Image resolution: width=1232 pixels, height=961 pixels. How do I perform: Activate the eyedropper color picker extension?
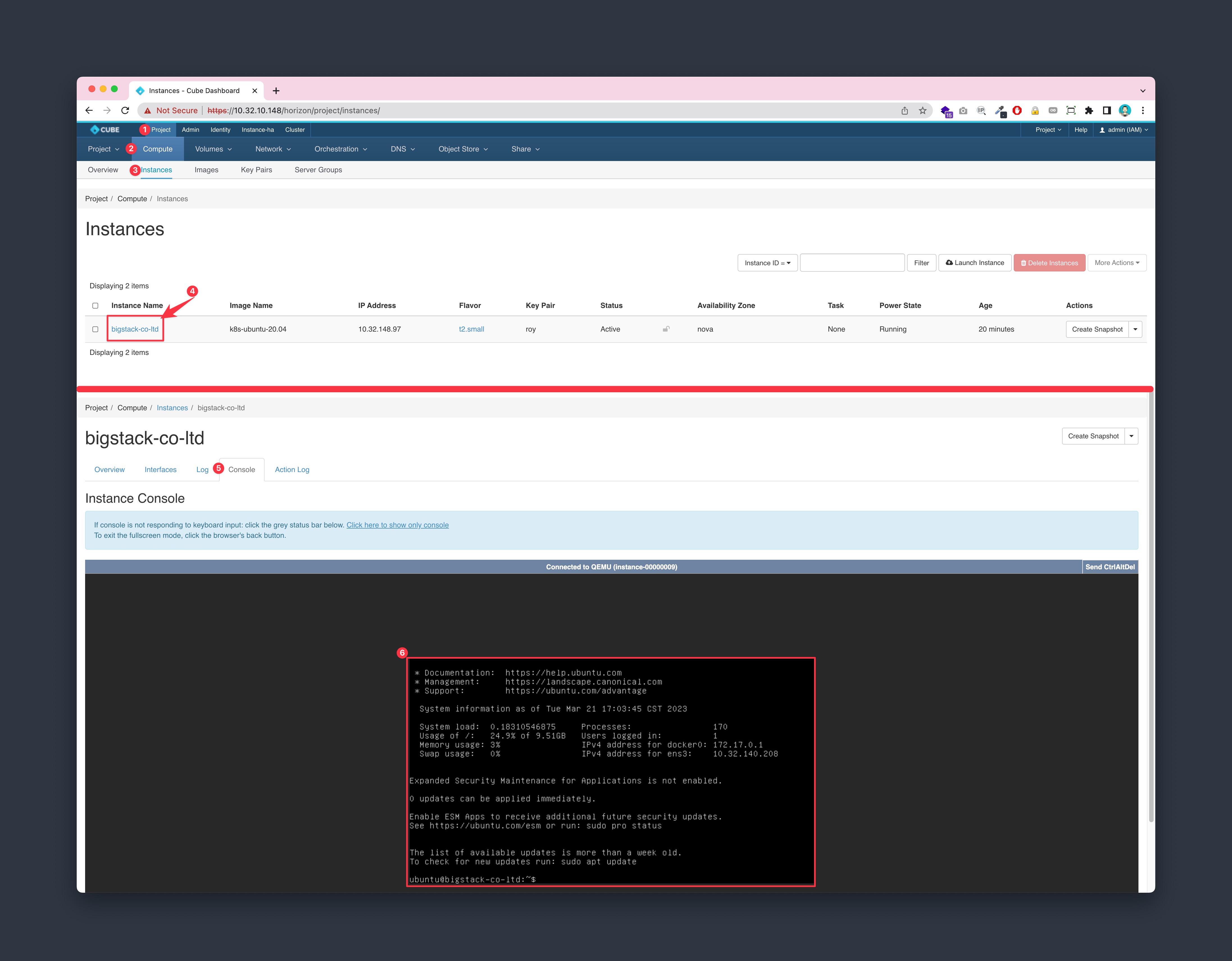tap(1000, 111)
